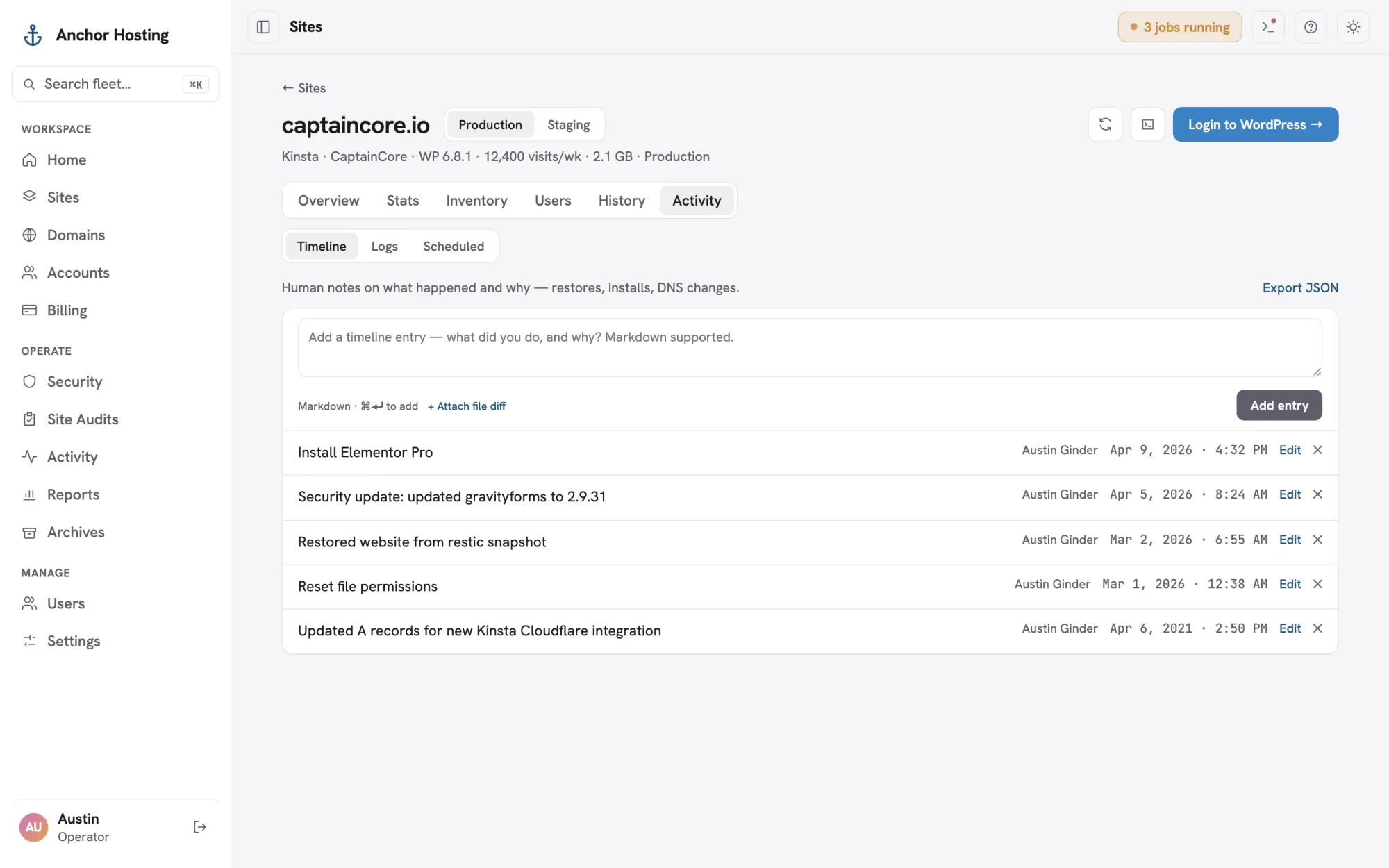Click the Attach file diff link

tap(467, 406)
